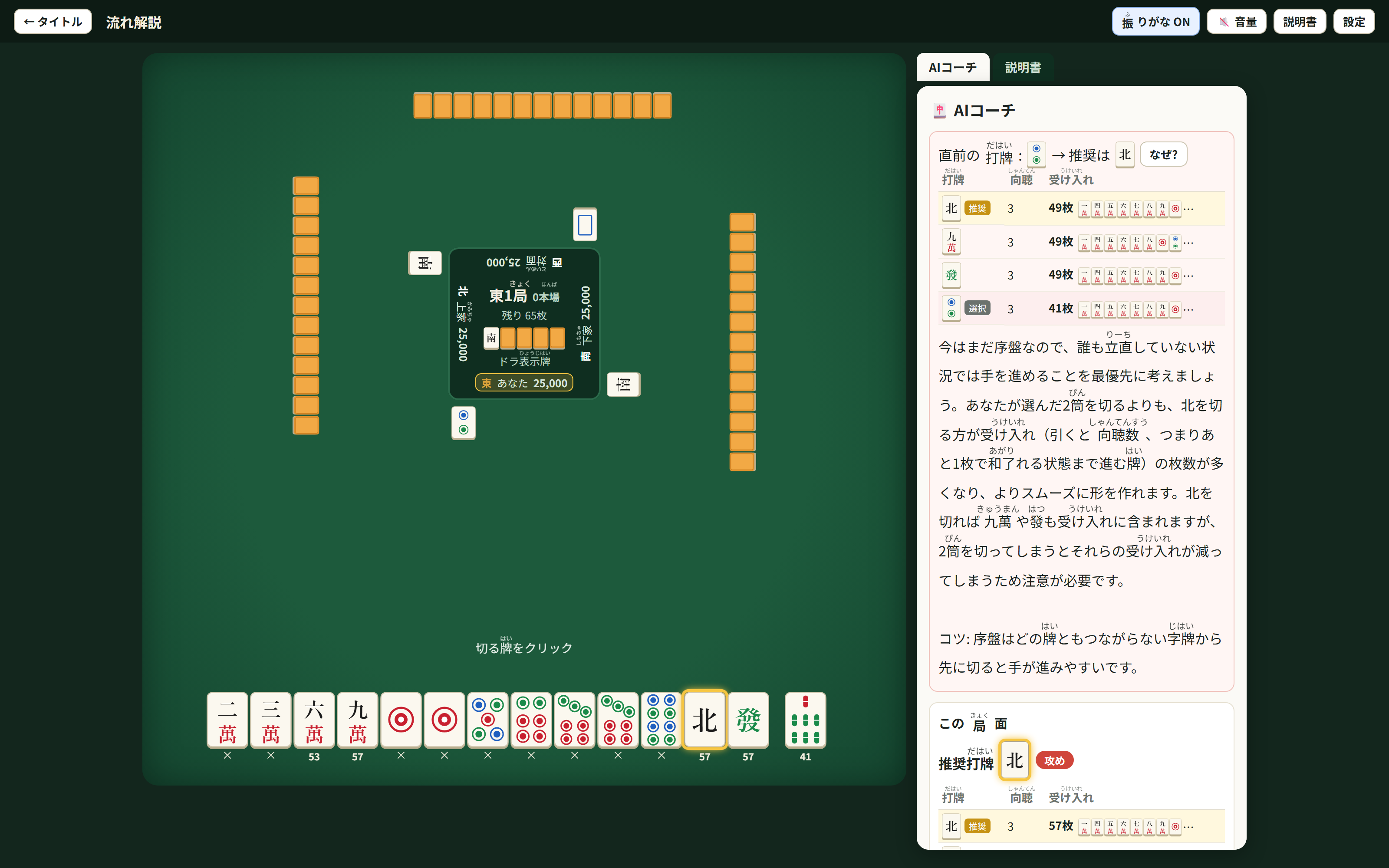Click the 北 推奨 57枚 row
The width and height of the screenshot is (1389, 868).
coord(1081,826)
